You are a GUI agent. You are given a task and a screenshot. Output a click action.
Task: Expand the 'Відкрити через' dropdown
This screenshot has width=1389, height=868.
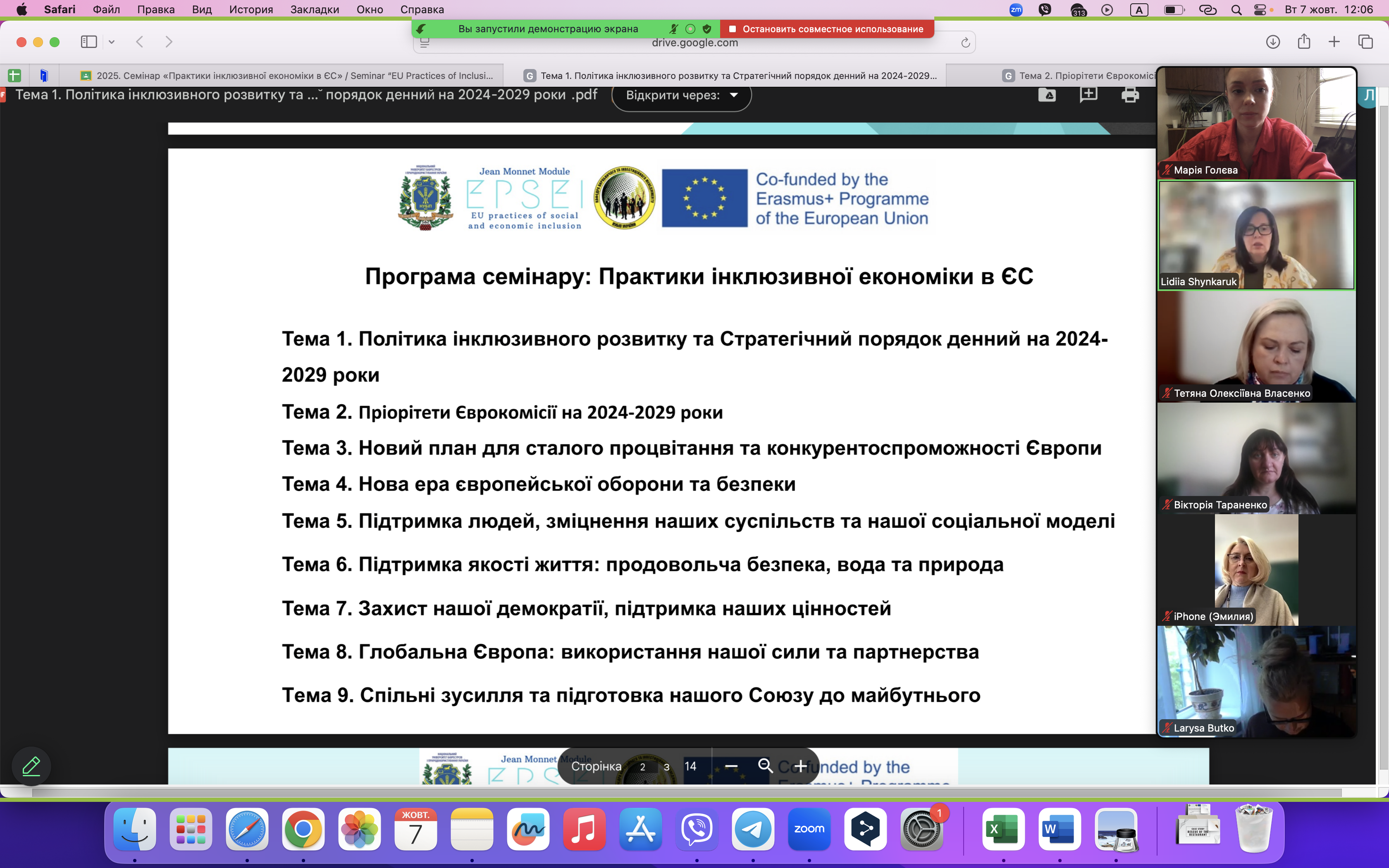[x=681, y=95]
